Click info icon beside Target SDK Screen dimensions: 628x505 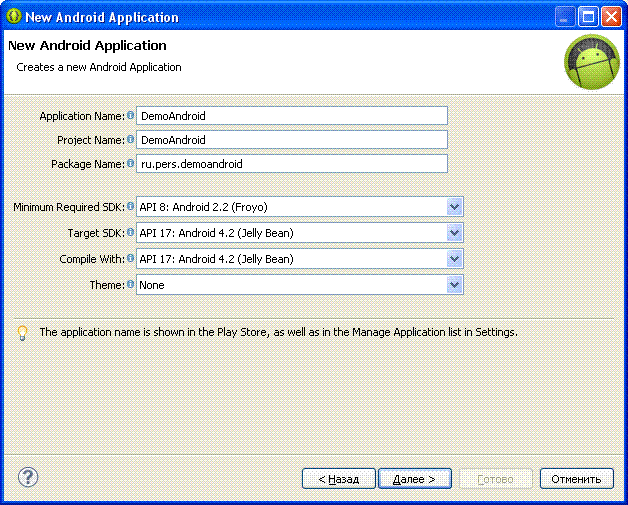(x=131, y=232)
